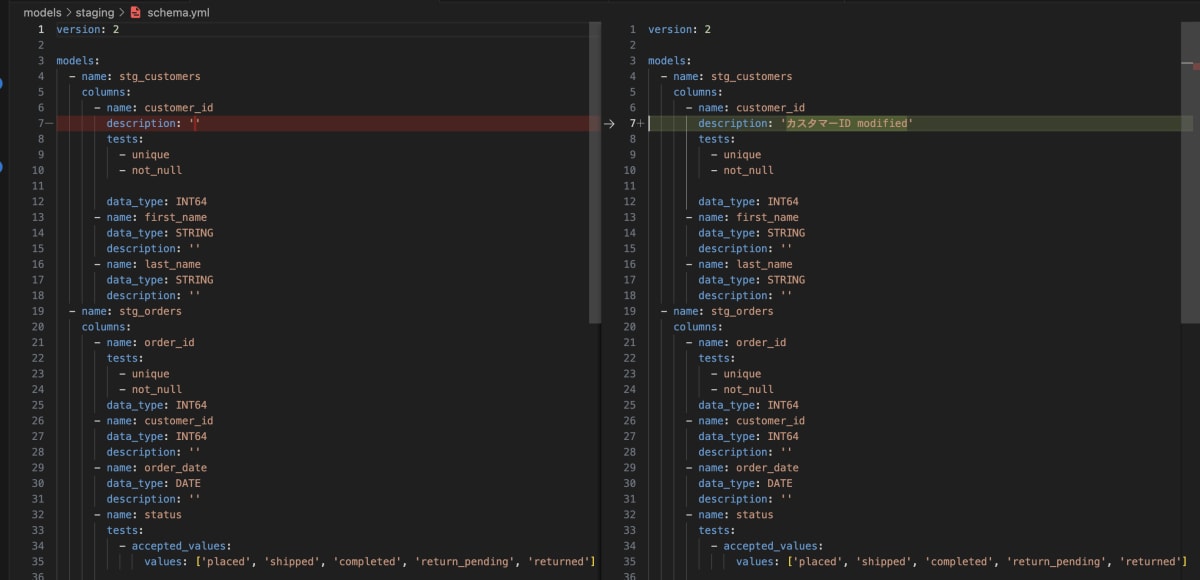
Task: Click the 'values:' list line in left pane
Action: click(369, 562)
